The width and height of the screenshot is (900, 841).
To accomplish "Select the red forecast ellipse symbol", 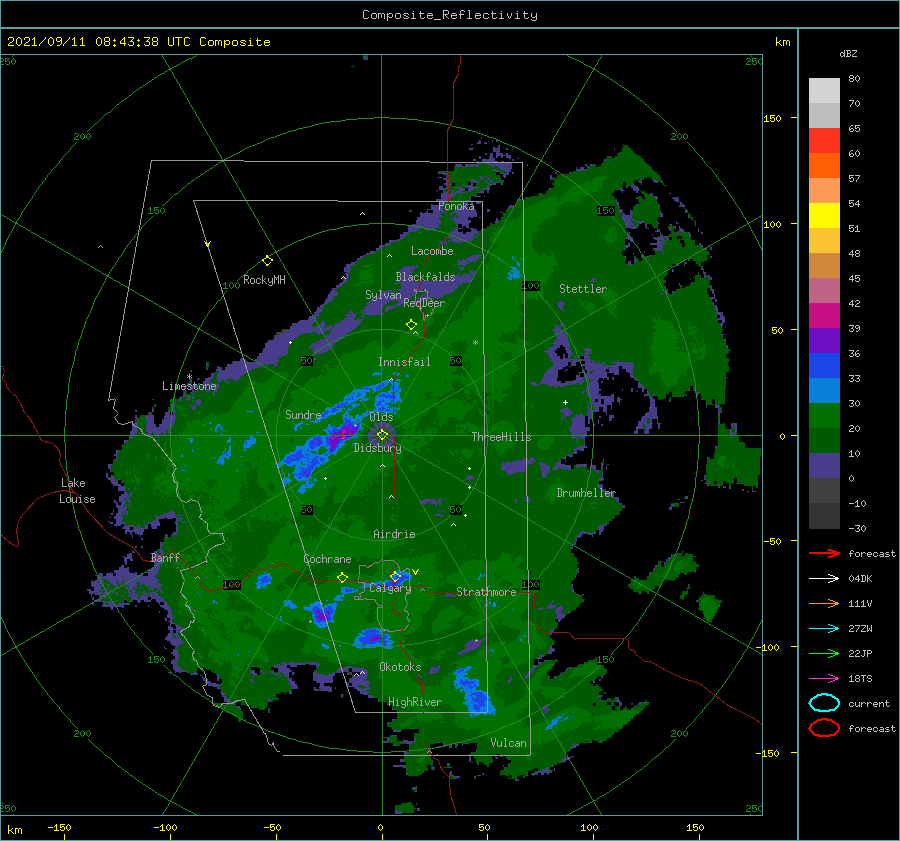I will (824, 728).
